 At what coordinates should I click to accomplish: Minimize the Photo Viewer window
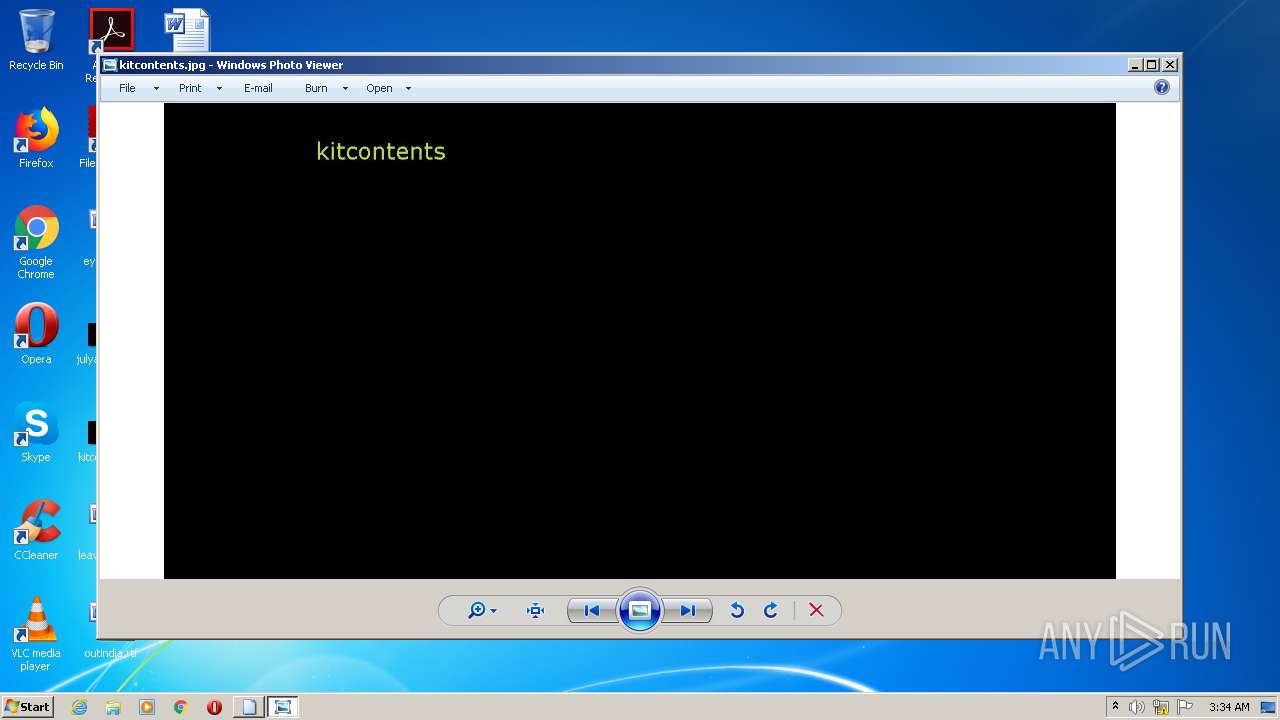(1135, 65)
